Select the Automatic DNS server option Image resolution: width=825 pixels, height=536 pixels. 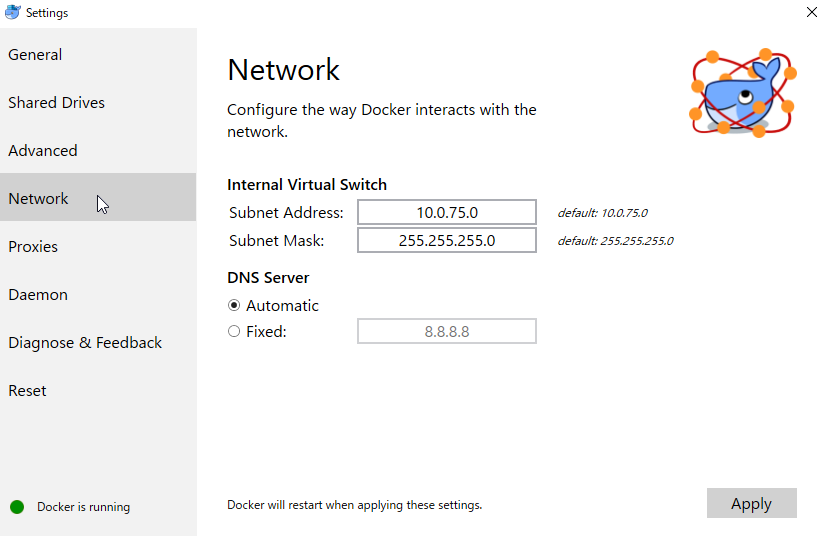point(234,306)
